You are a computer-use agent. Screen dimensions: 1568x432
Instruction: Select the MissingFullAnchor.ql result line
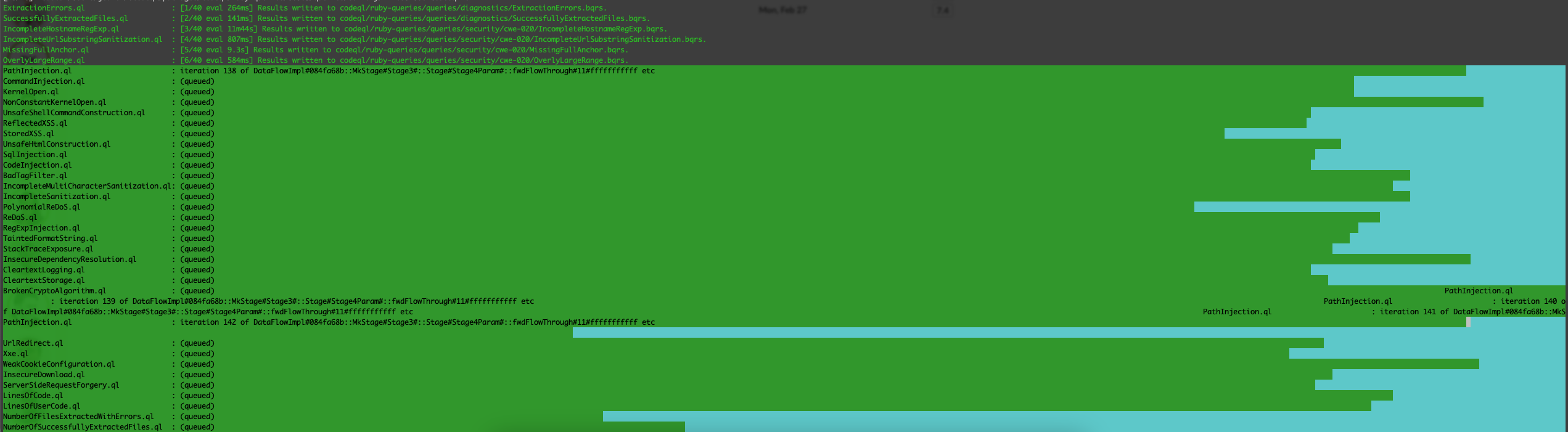316,50
